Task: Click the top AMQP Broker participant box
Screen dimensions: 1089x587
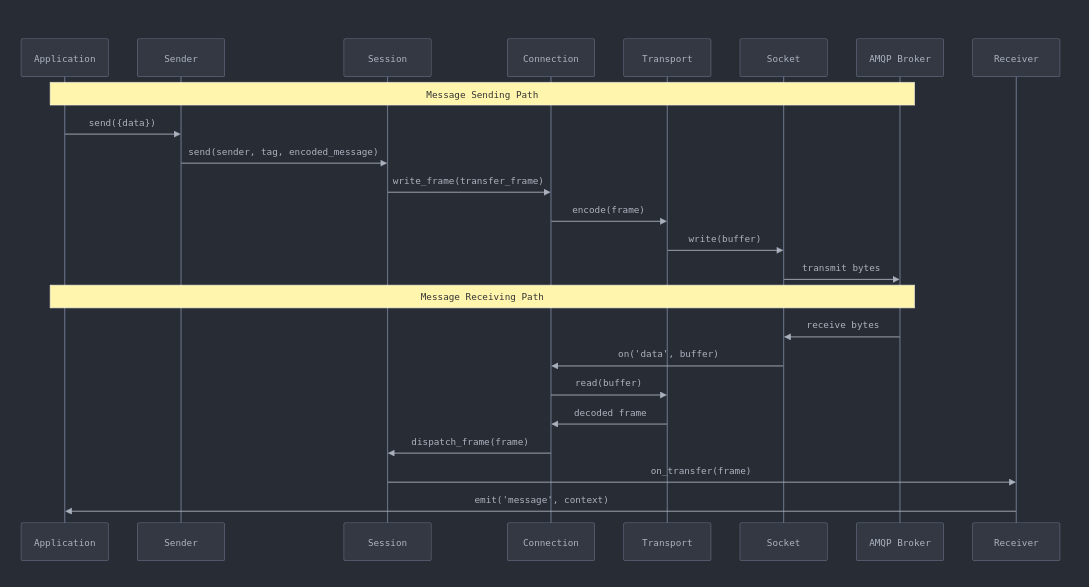Action: pos(899,58)
